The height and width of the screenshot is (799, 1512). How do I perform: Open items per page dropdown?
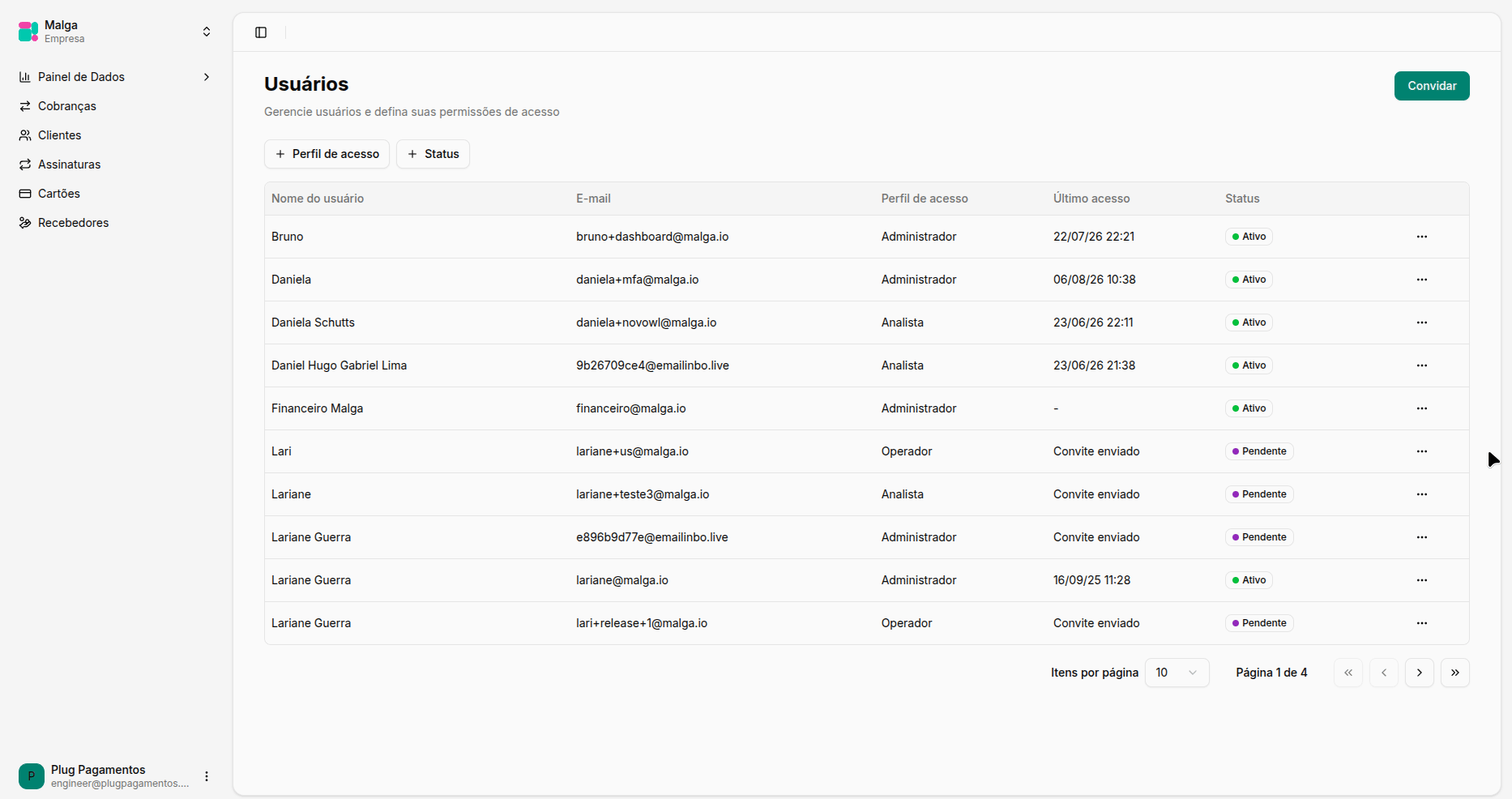coord(1177,673)
